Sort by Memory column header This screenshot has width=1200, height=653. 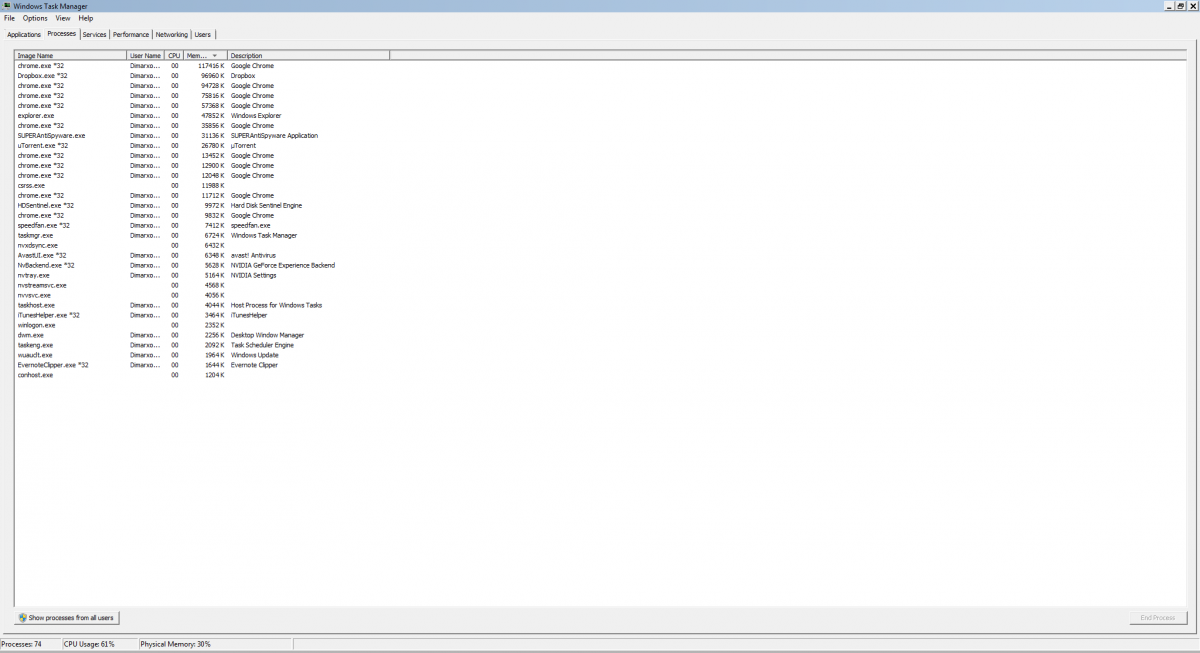click(205, 56)
